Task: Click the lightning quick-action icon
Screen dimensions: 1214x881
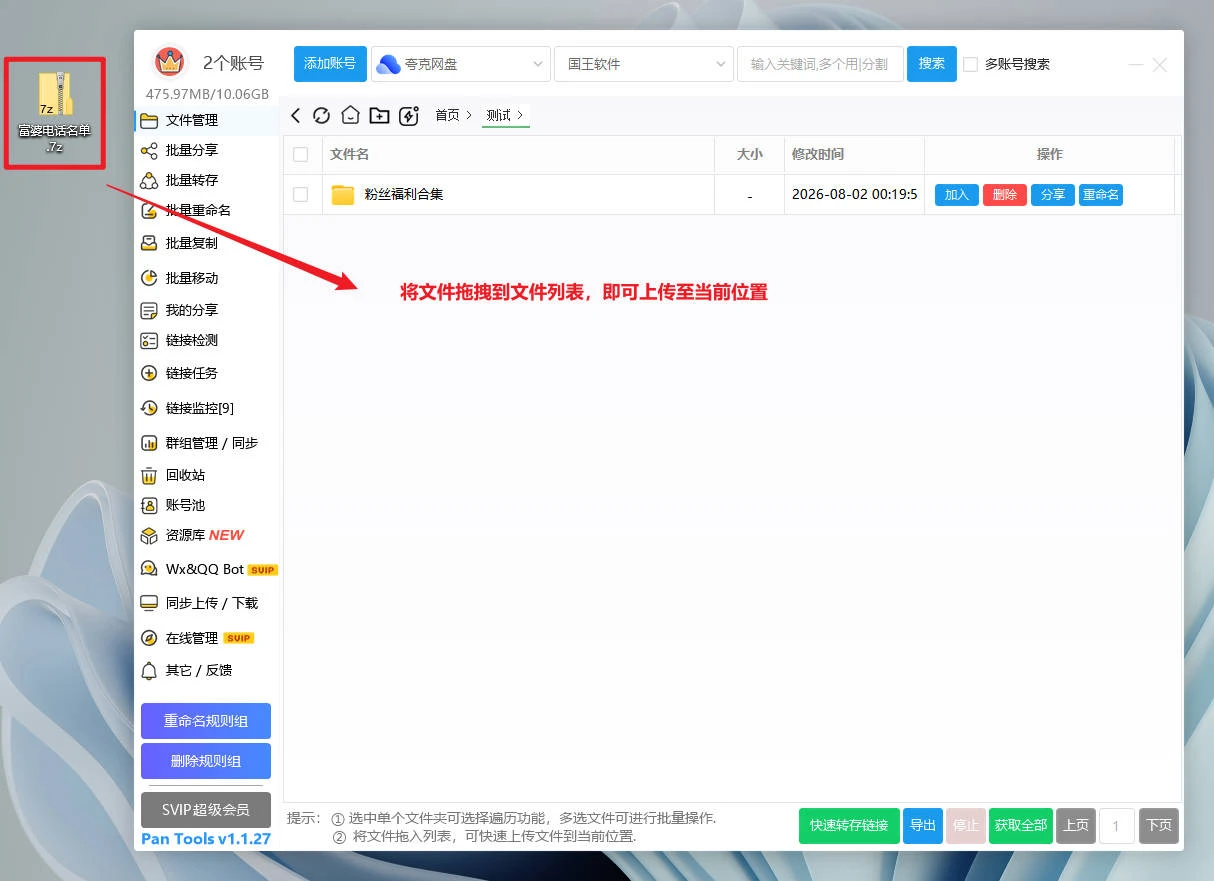Action: pyautogui.click(x=408, y=116)
